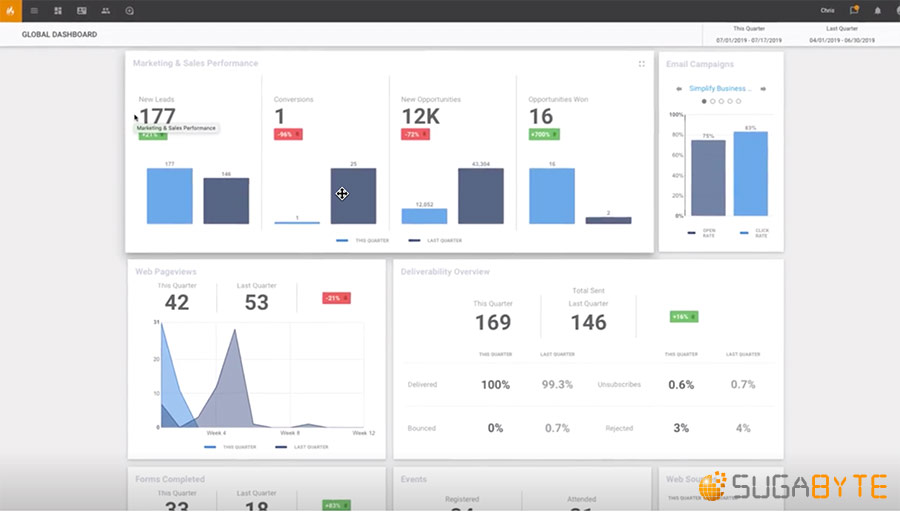Click the New Opportunities -72% red badge
The width and height of the screenshot is (900, 512).
click(416, 134)
